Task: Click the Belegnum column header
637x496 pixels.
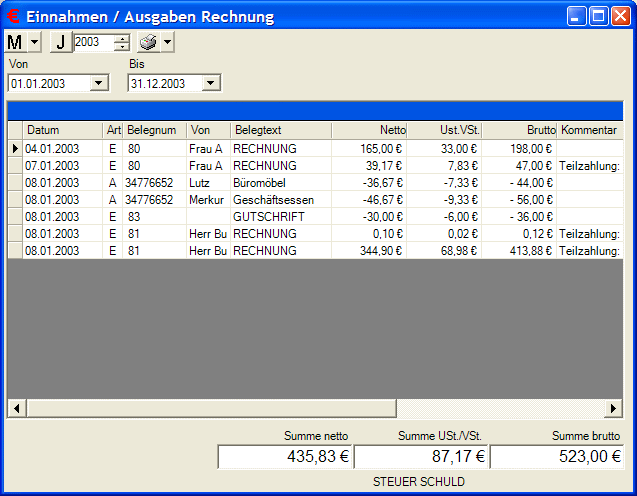Action: point(155,130)
